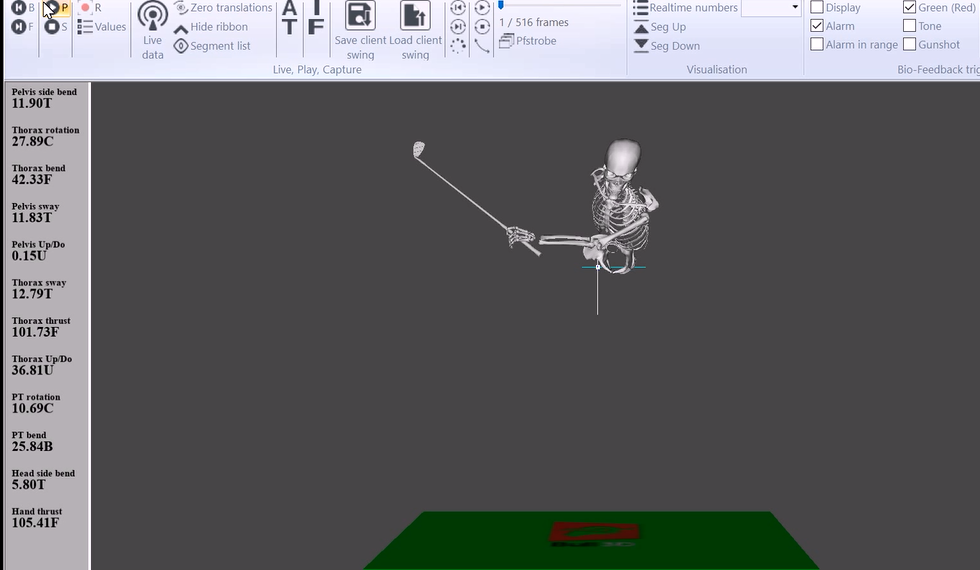Open the Realtime numbers dropdown
The height and width of the screenshot is (570, 980).
(x=795, y=8)
